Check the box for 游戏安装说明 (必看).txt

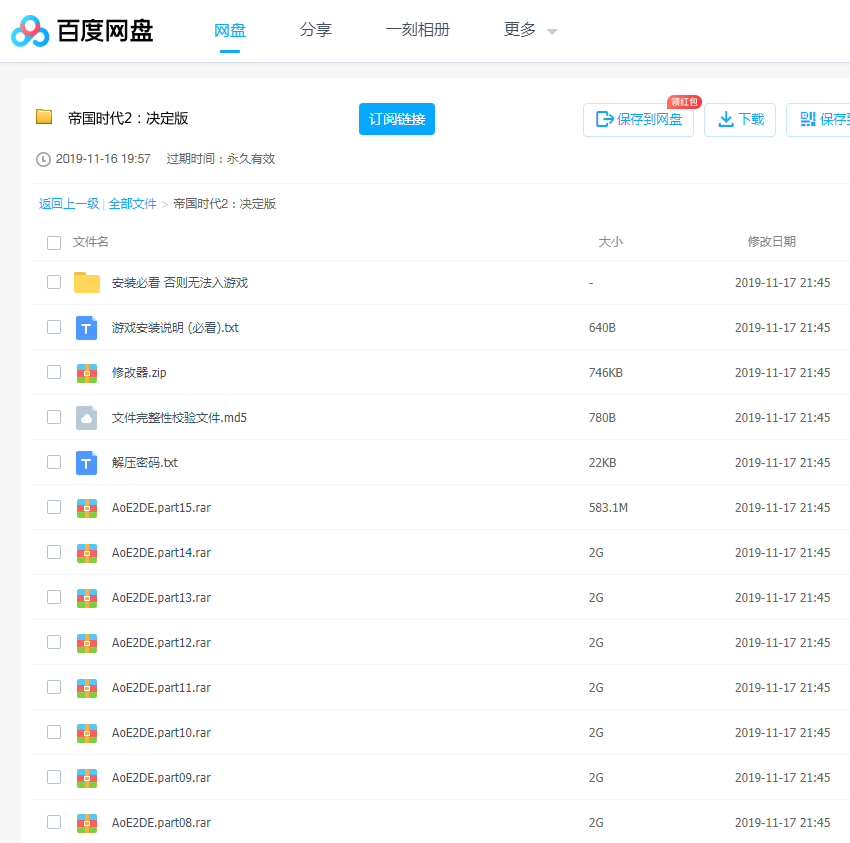(x=54, y=327)
